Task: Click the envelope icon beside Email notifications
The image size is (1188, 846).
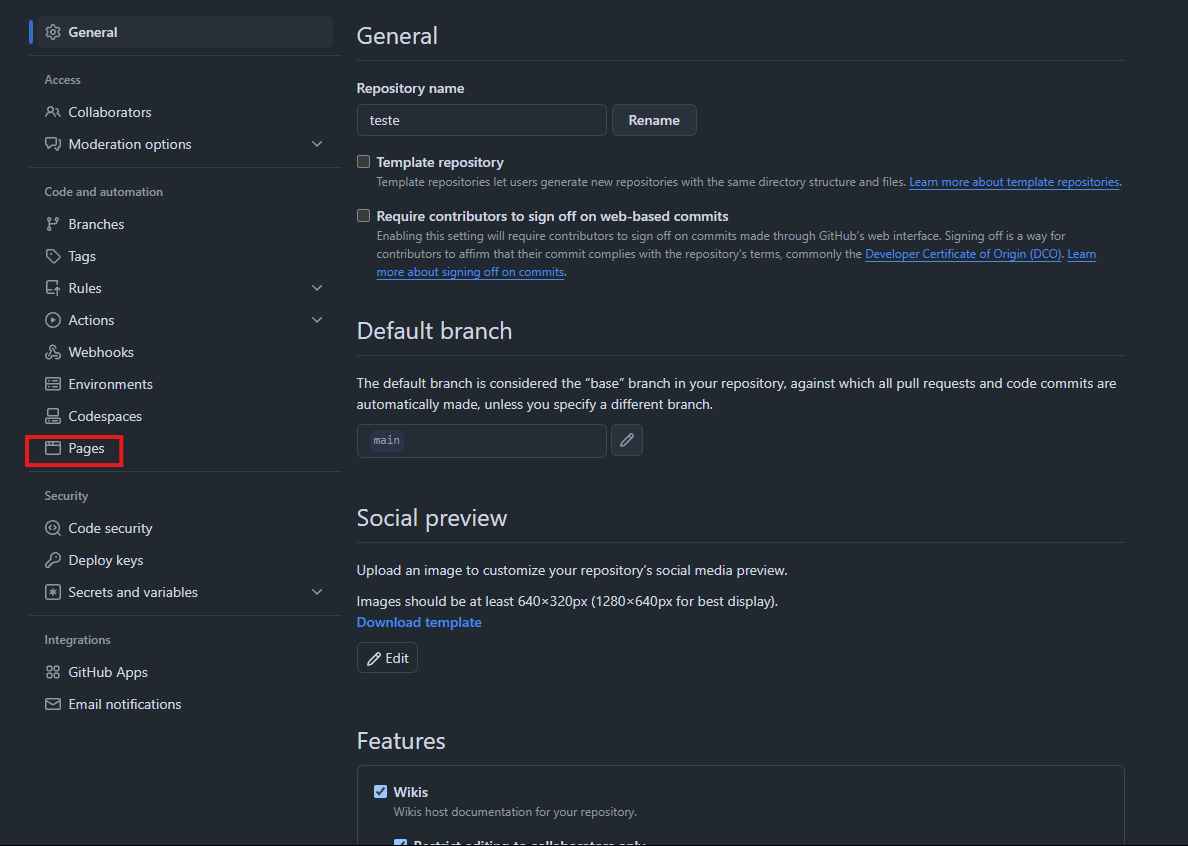Action: pyautogui.click(x=52, y=704)
